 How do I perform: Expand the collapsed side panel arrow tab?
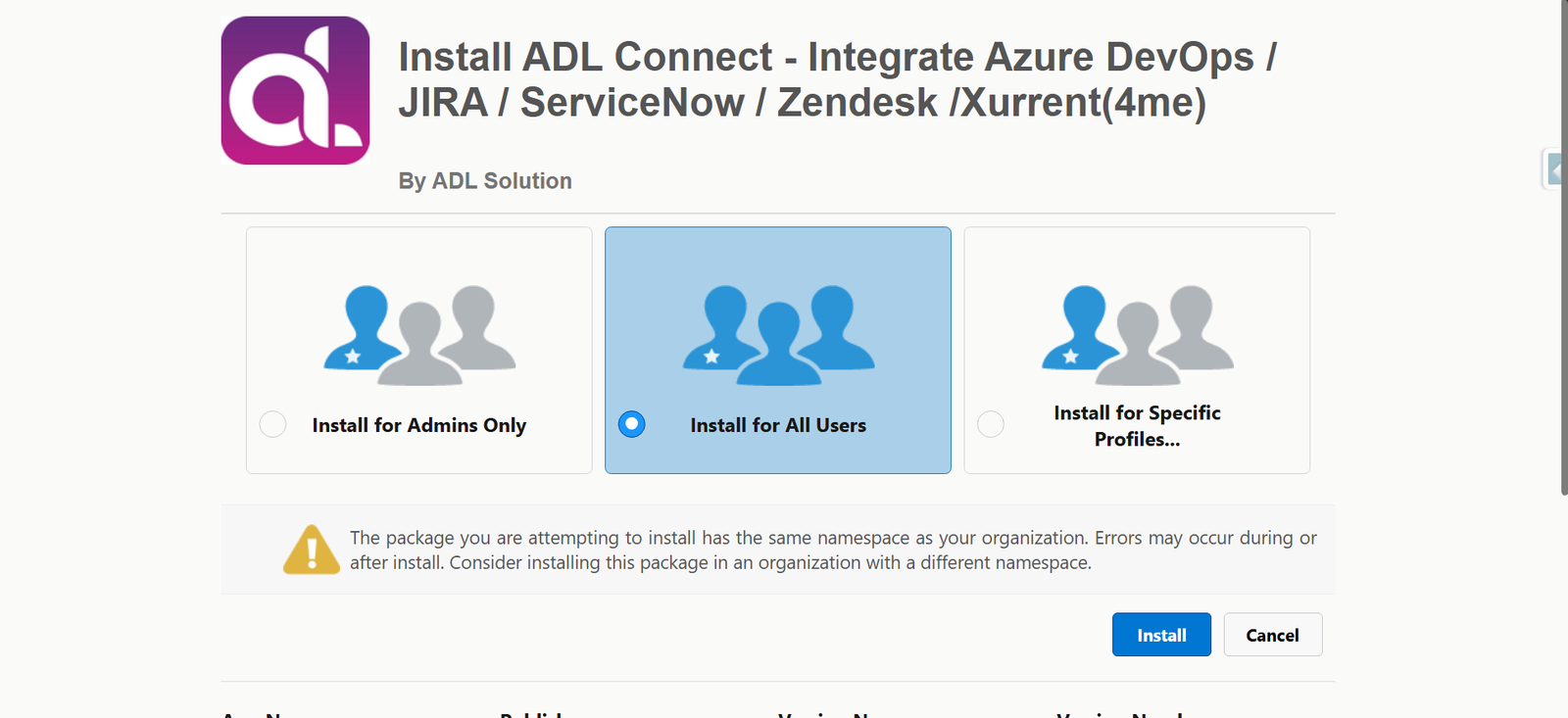[1553, 169]
